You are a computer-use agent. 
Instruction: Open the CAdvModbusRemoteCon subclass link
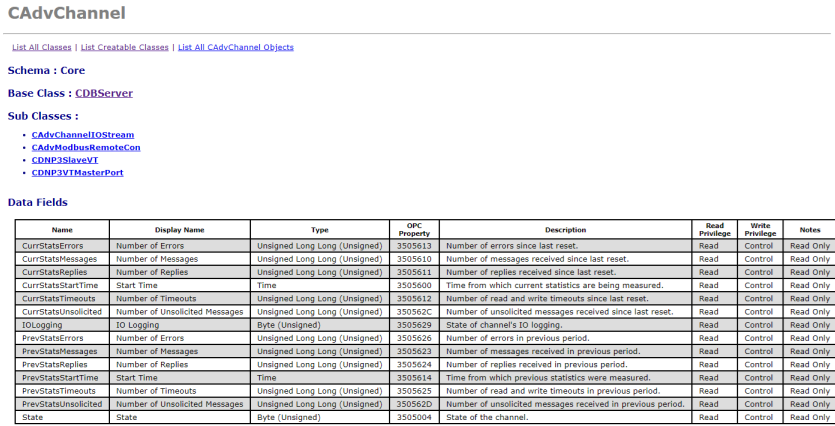pos(86,147)
